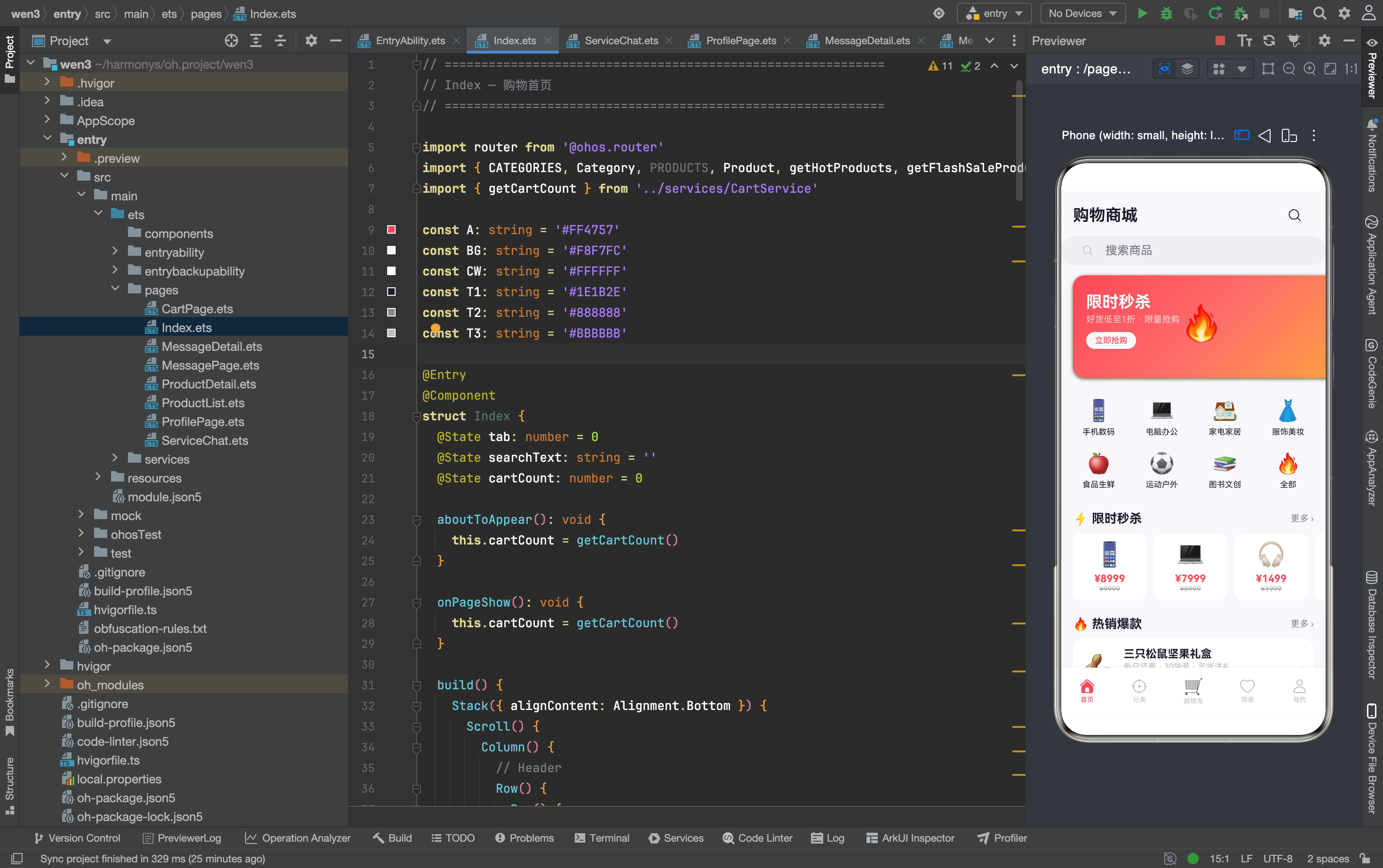This screenshot has width=1383, height=868.
Task: Go to next highlighted error arrow
Action: click(1014, 66)
